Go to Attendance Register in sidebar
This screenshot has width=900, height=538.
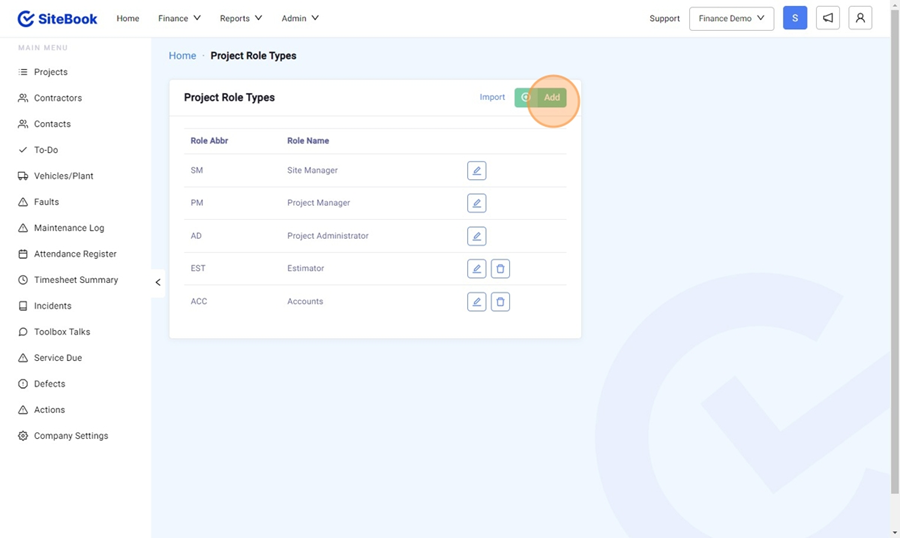(x=75, y=254)
